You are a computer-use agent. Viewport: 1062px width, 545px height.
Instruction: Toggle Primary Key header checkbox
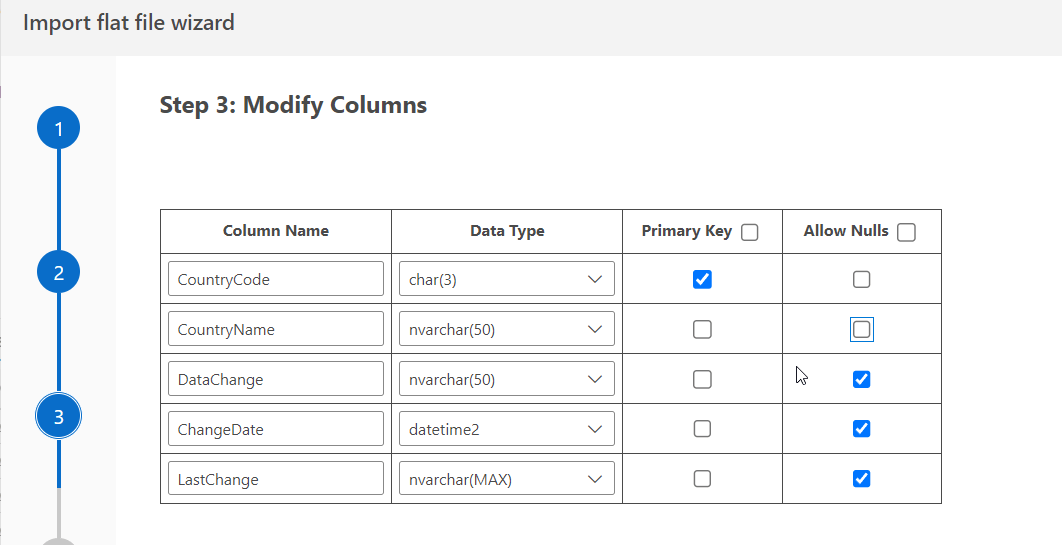[x=750, y=233]
